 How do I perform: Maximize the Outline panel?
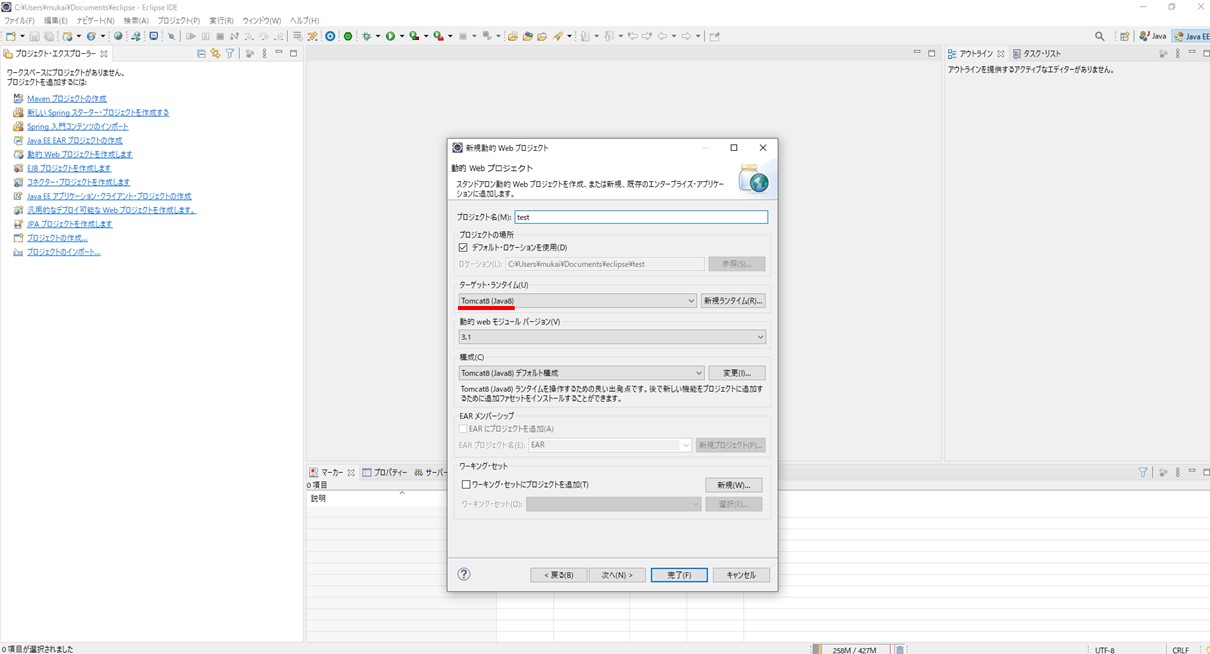[x=1206, y=53]
